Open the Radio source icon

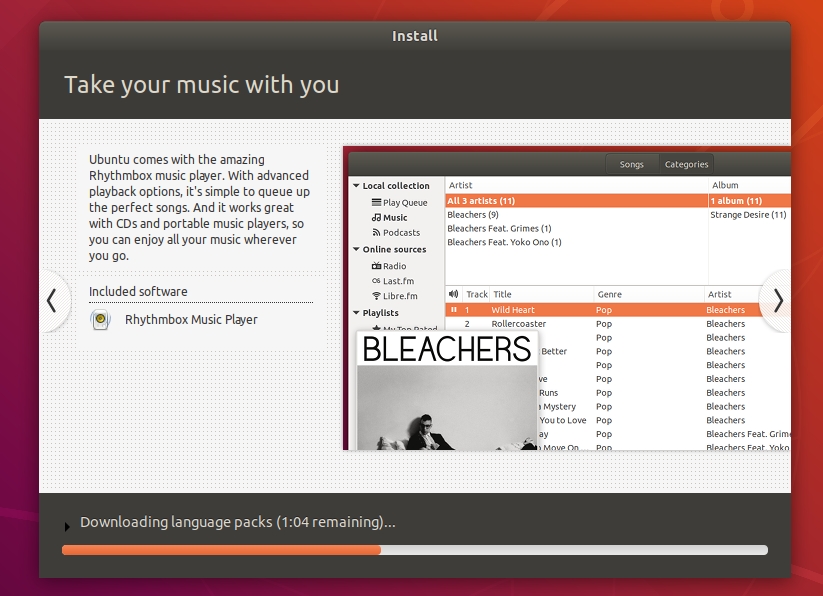(376, 266)
